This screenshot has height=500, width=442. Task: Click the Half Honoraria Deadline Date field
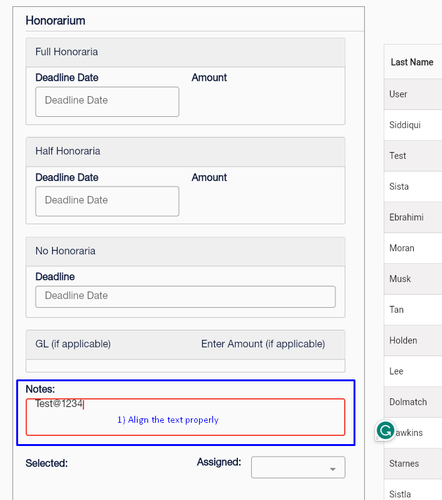point(107,201)
